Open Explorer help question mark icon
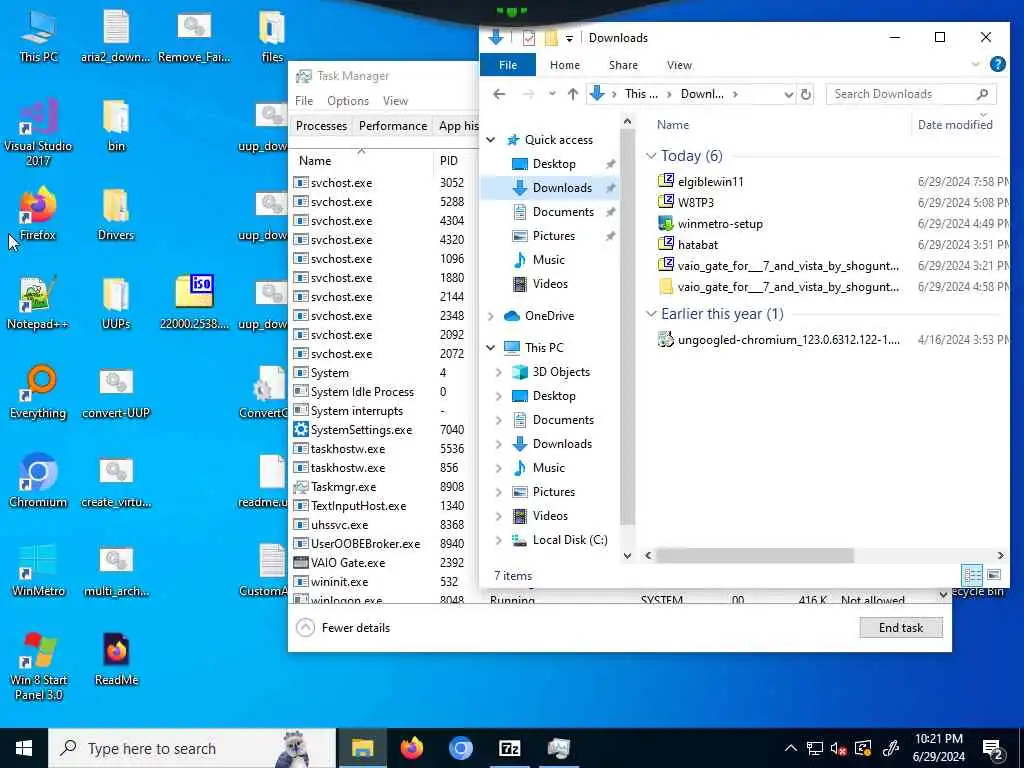Image resolution: width=1024 pixels, height=768 pixels. (x=997, y=64)
